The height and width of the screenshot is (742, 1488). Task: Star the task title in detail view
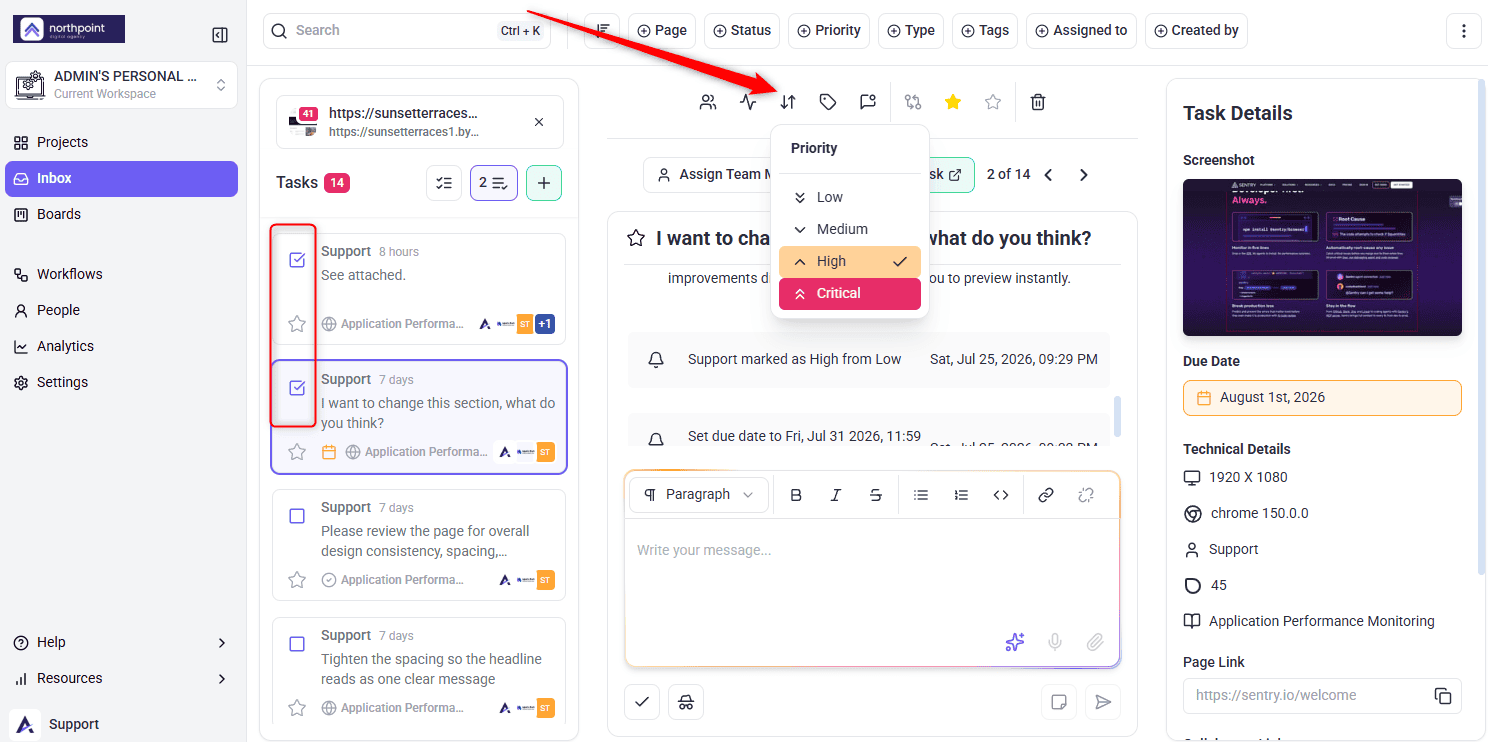(635, 238)
